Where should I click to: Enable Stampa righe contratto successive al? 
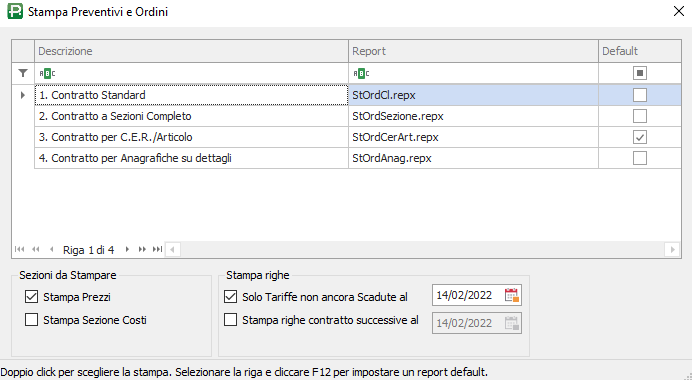coord(230,320)
